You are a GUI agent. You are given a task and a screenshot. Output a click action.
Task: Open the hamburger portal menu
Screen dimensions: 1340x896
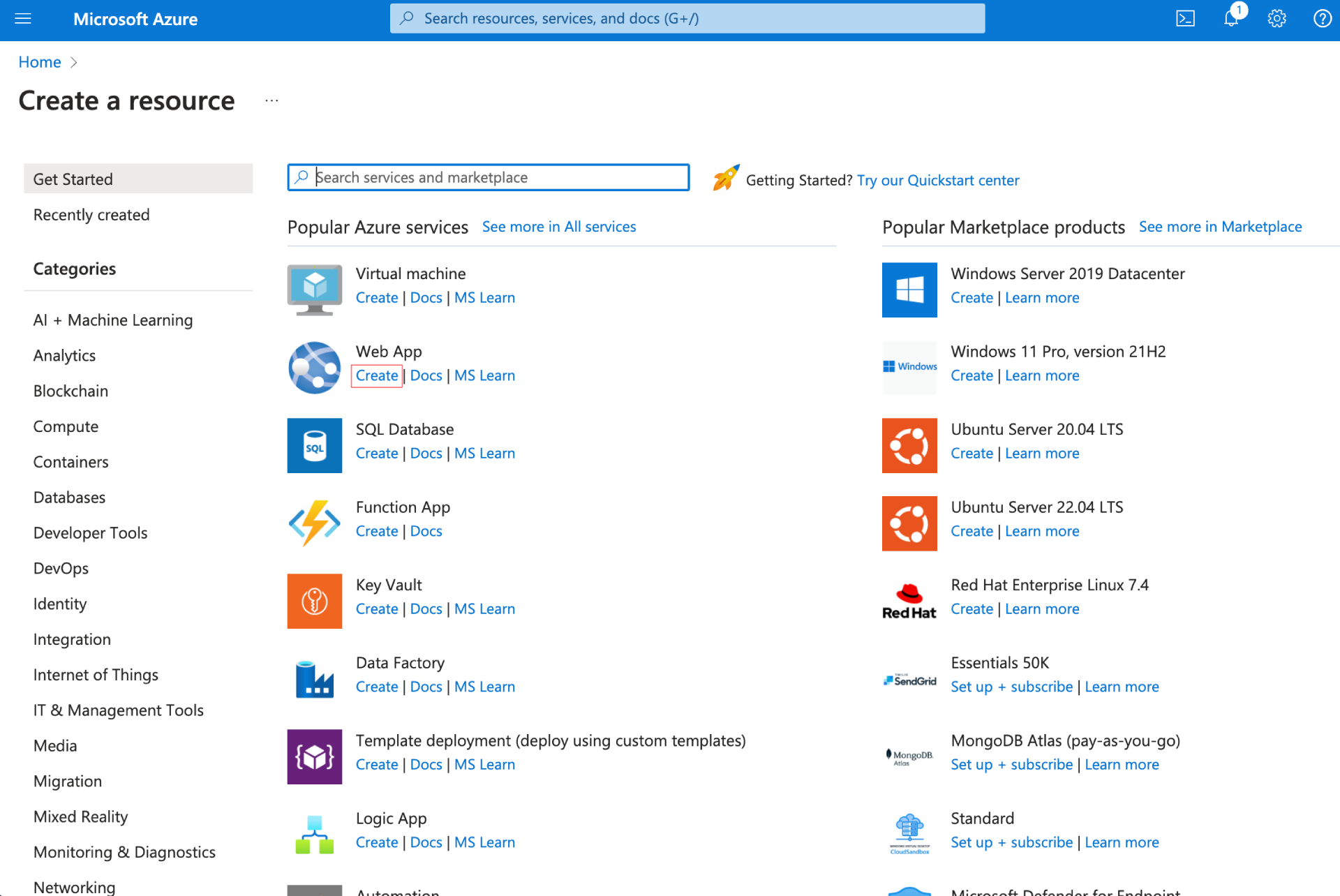[x=23, y=19]
